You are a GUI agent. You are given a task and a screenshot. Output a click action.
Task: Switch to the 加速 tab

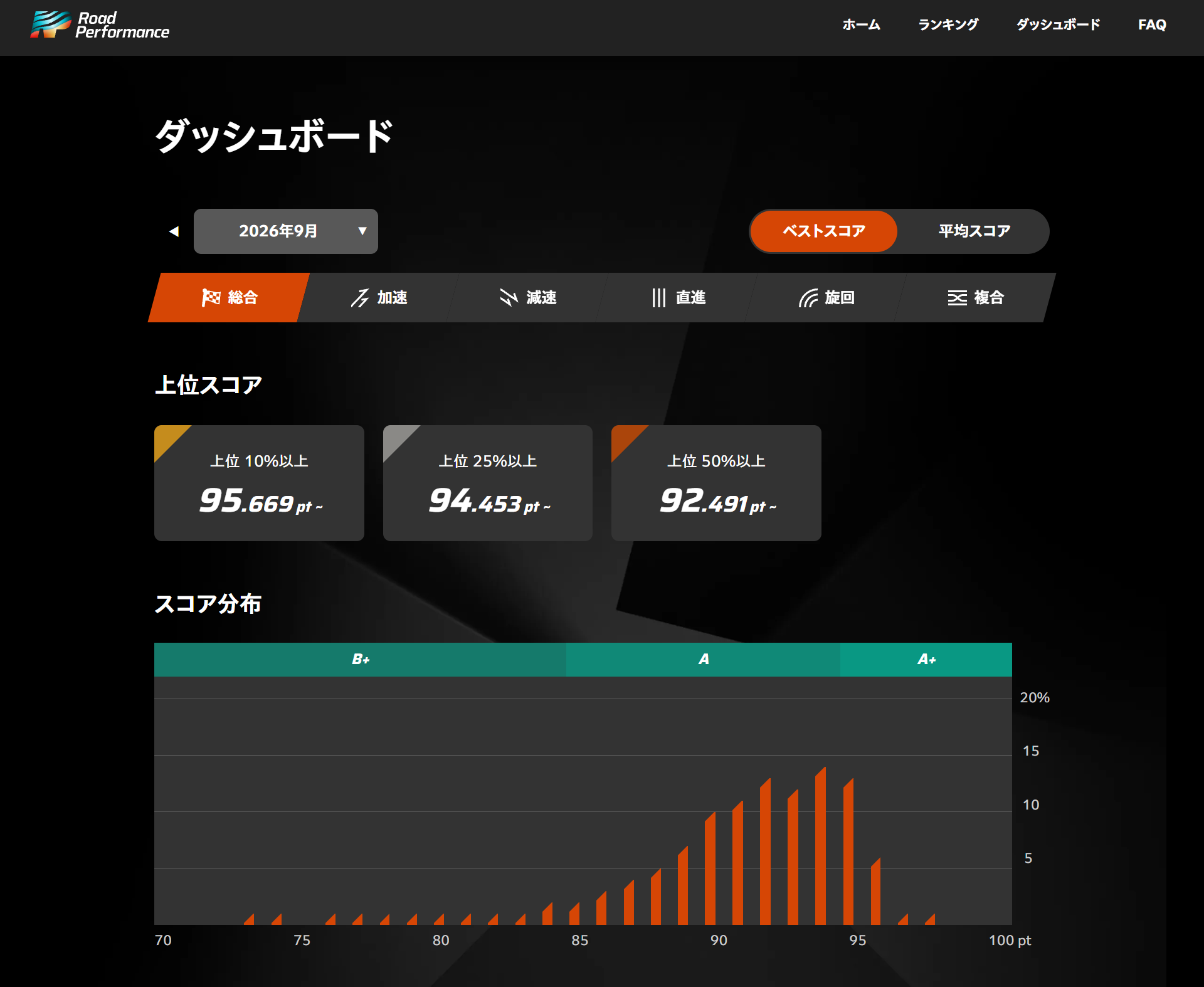378,297
